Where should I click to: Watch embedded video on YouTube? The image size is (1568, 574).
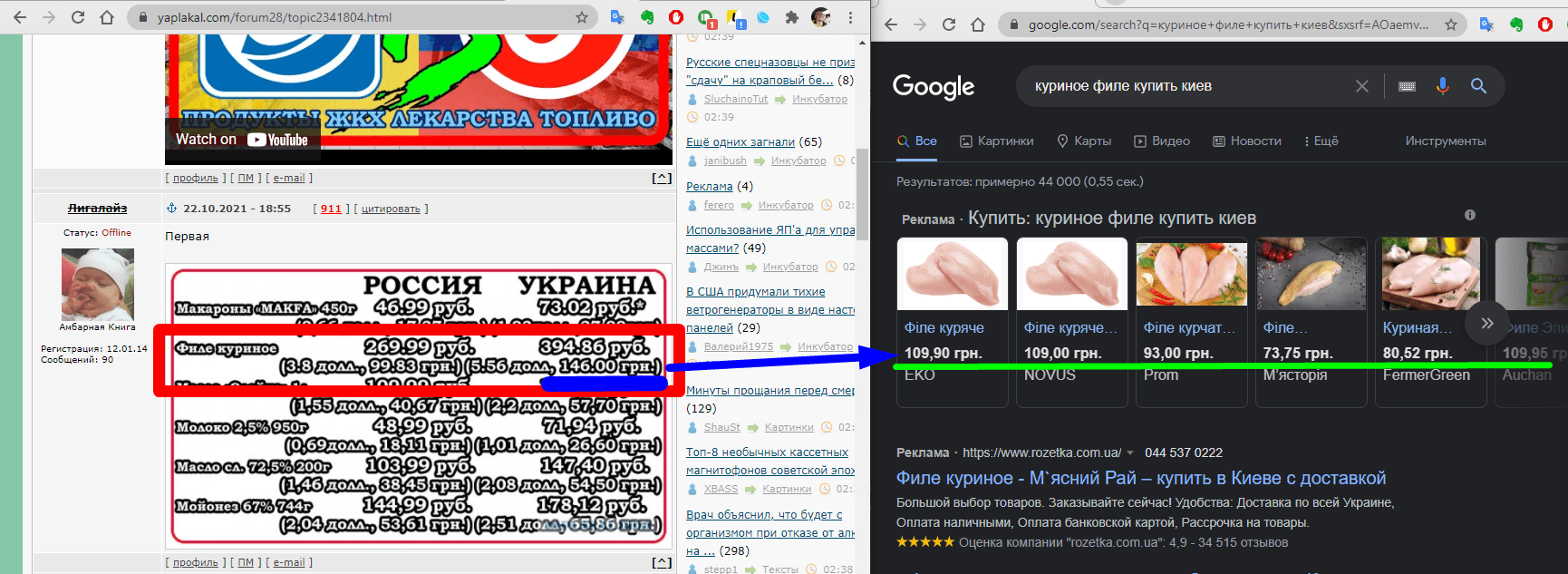pyautogui.click(x=241, y=140)
